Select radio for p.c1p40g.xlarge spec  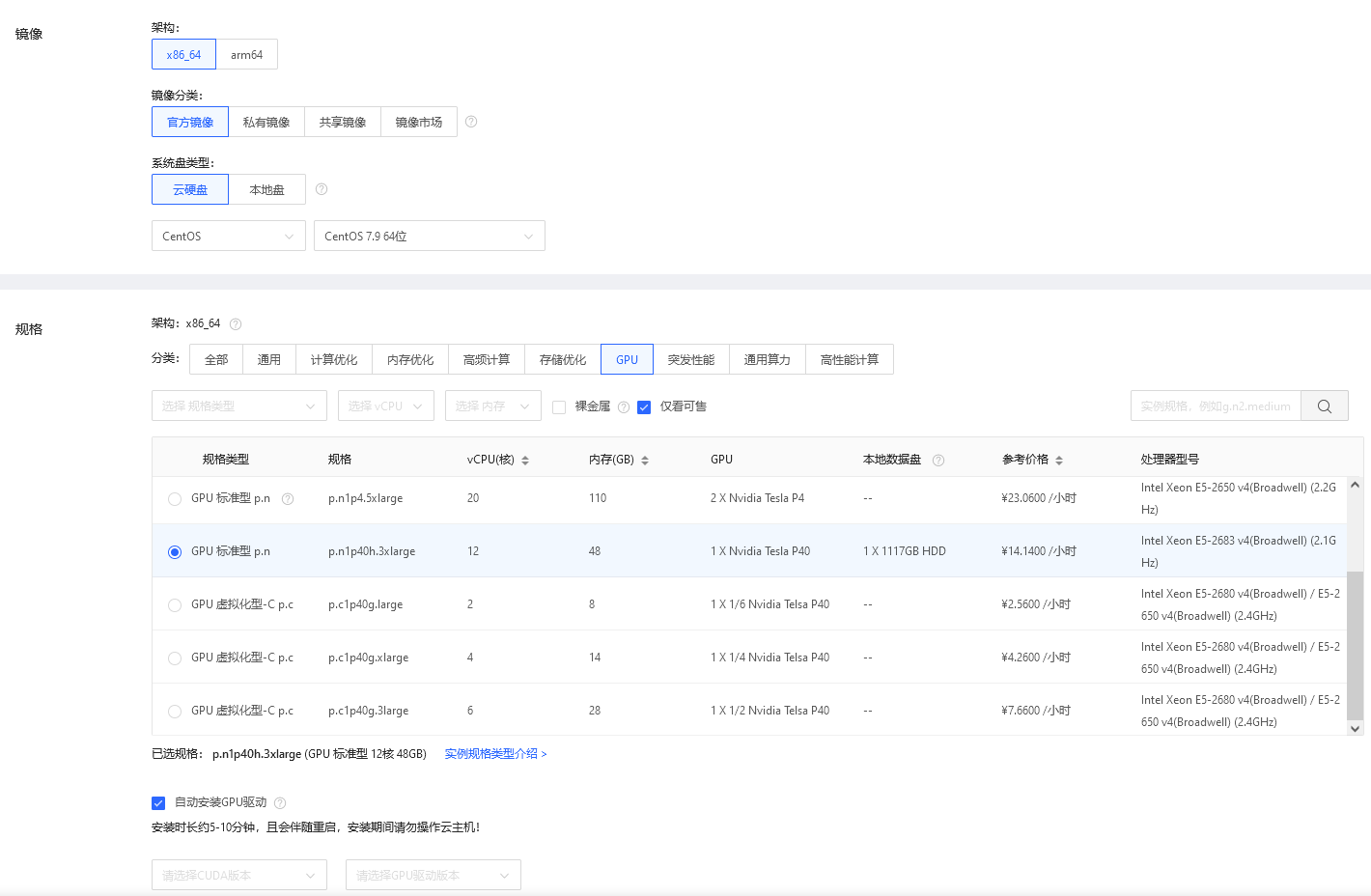click(175, 658)
